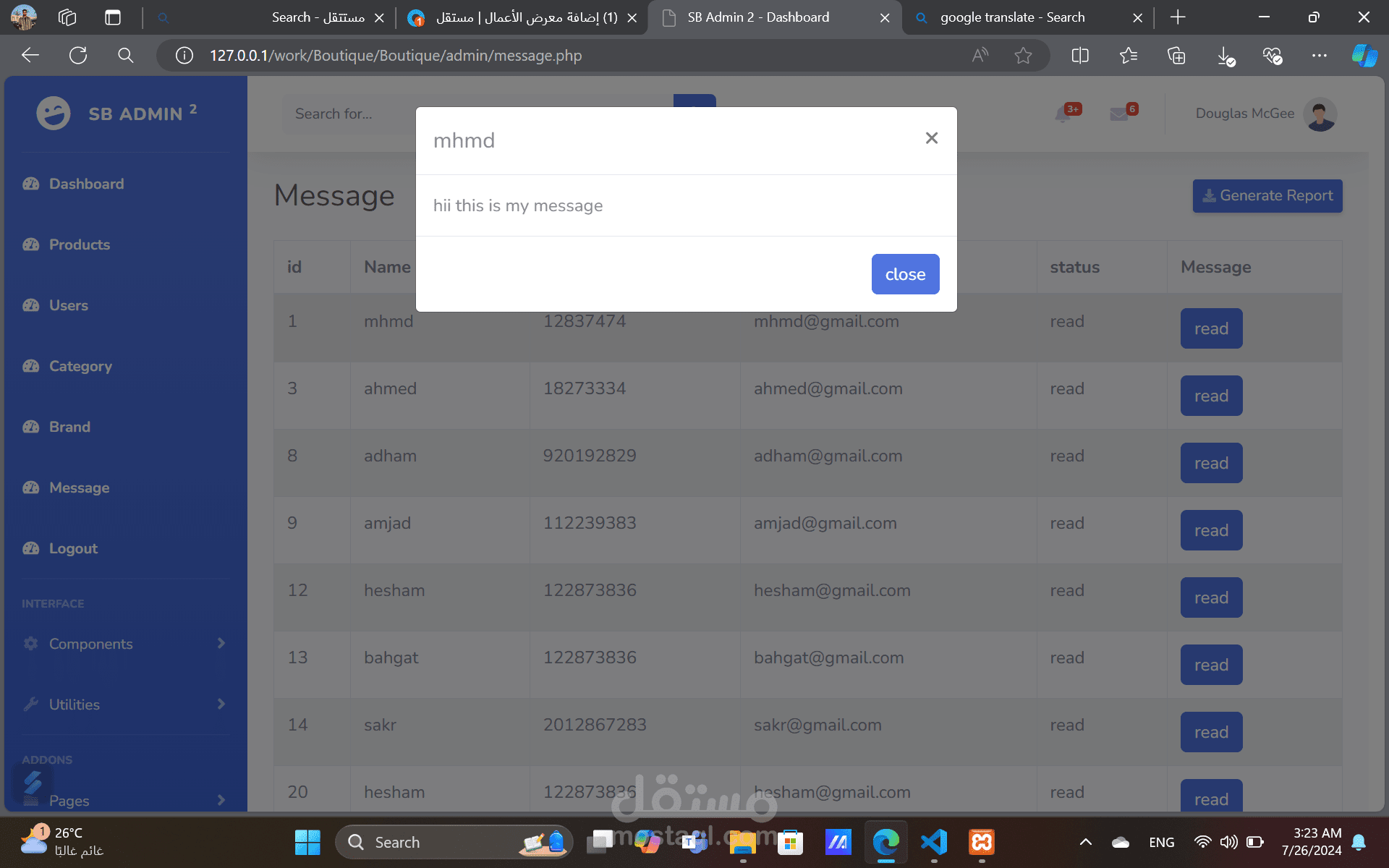Click the browser refresh icon
This screenshot has height=868, width=1389.
point(78,56)
